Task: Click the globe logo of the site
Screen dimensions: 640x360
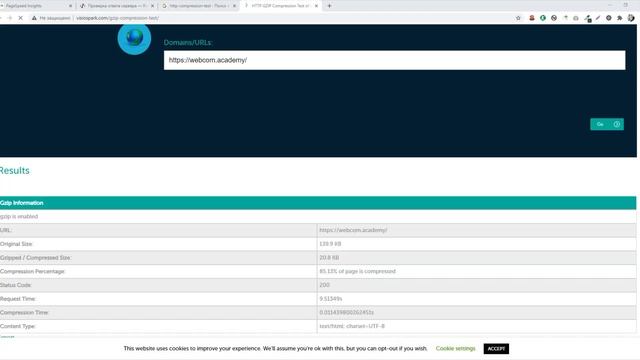Action: click(x=134, y=38)
